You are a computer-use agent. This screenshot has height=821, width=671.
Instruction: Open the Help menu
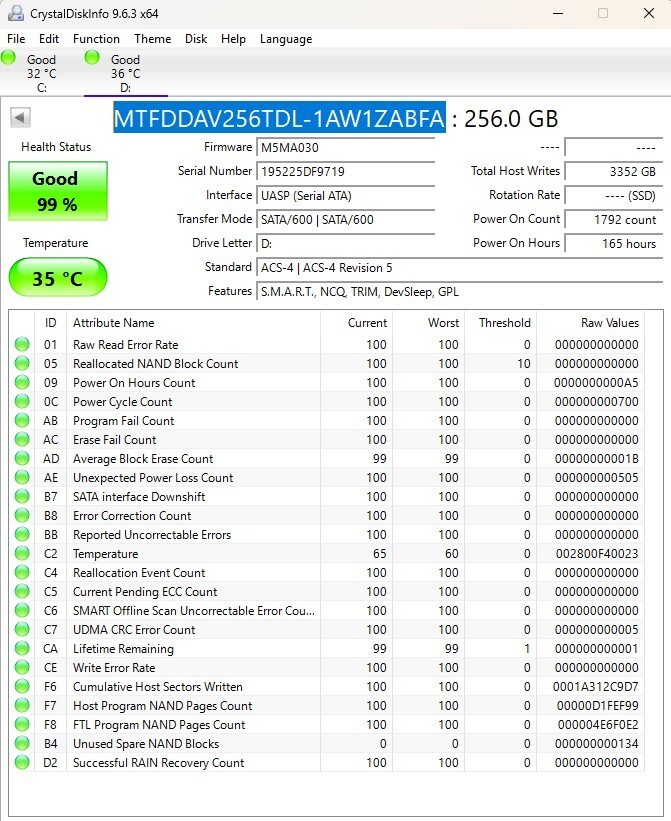[233, 39]
